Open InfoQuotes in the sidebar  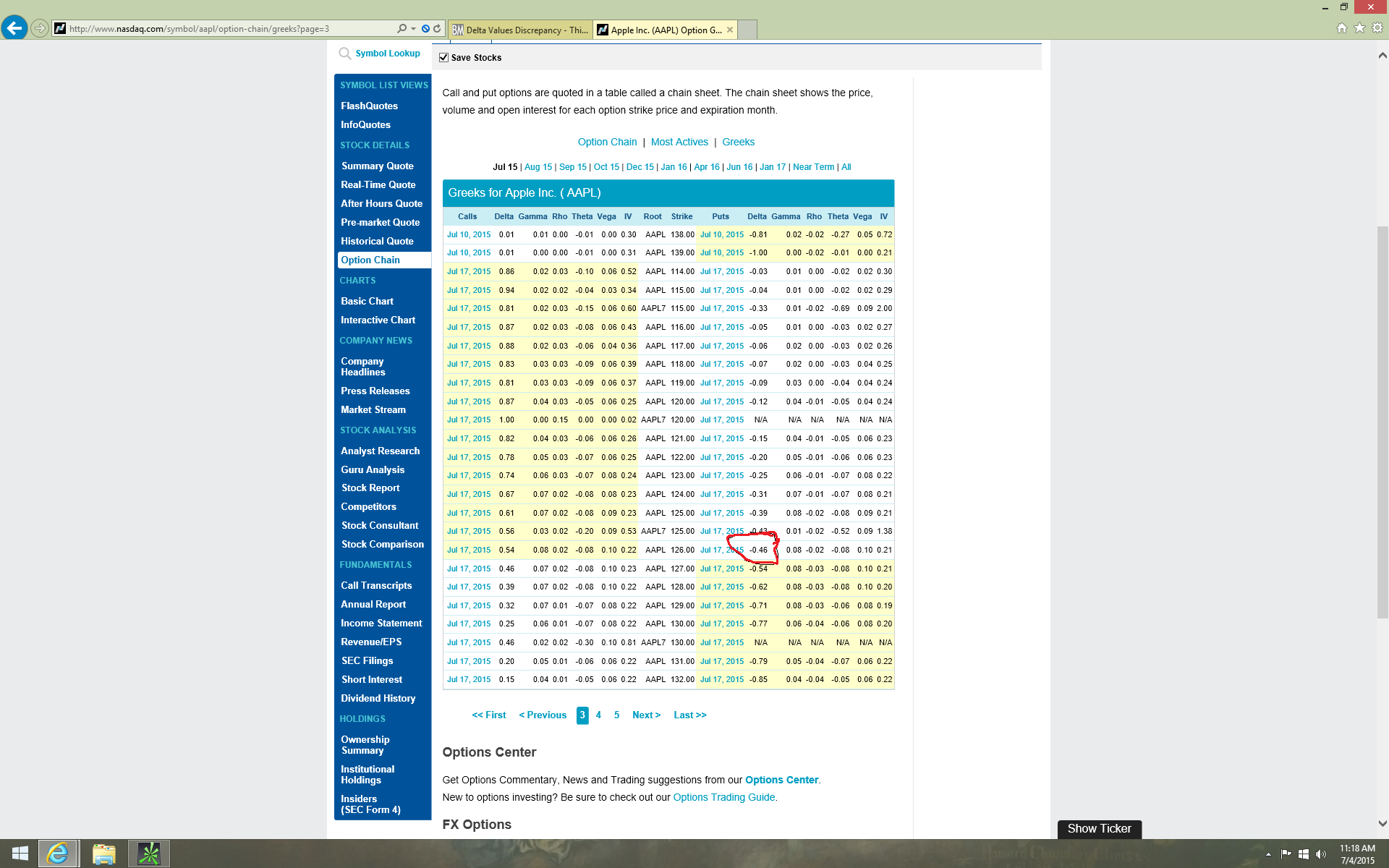366,124
